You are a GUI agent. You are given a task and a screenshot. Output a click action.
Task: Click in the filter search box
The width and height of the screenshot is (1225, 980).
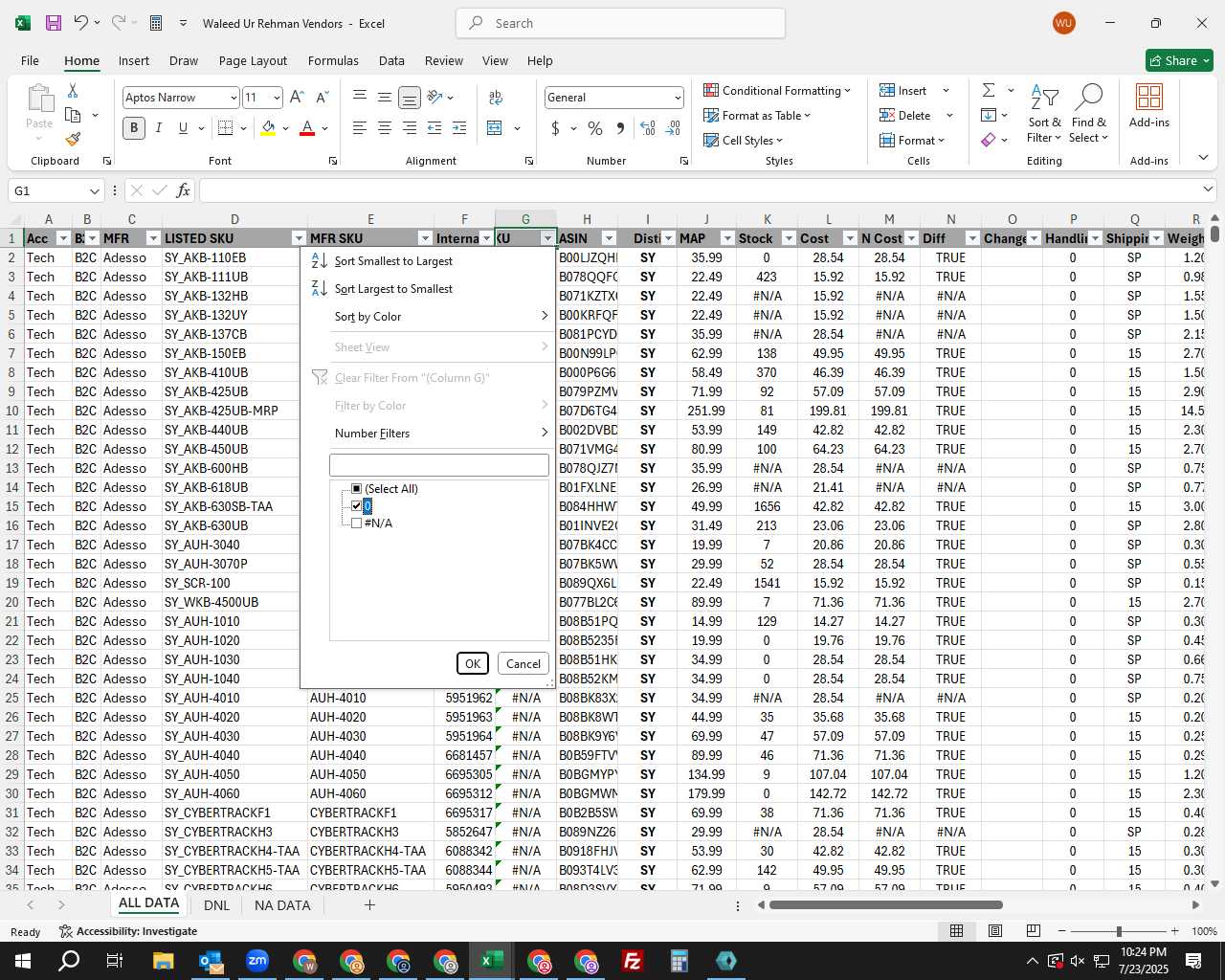[x=439, y=465]
